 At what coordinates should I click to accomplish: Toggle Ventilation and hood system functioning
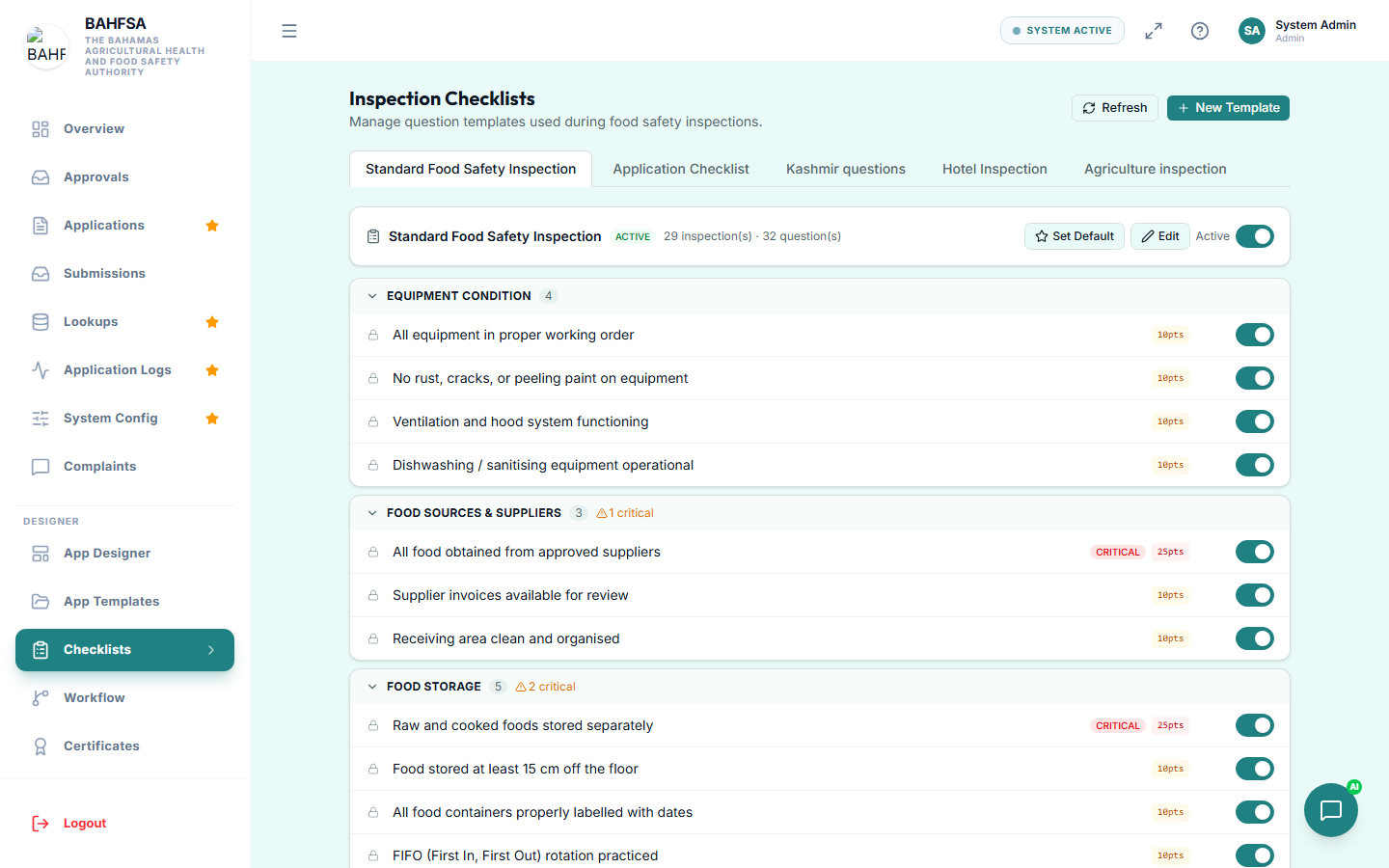(x=1255, y=421)
